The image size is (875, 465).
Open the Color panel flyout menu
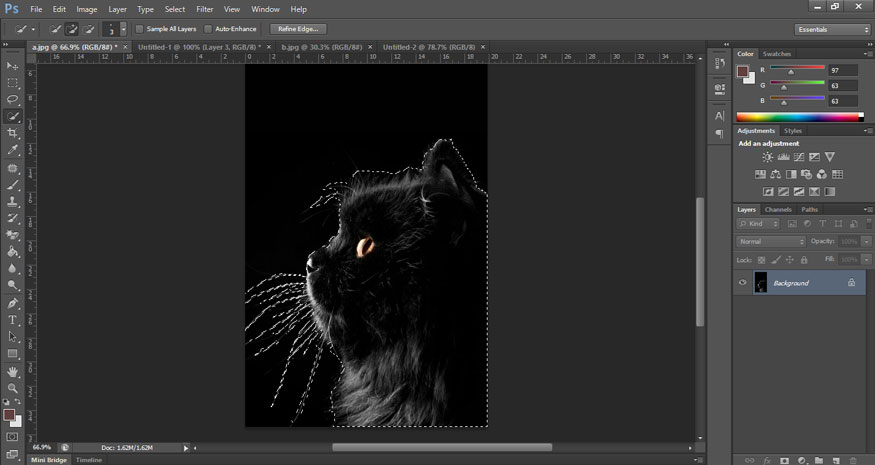[868, 54]
